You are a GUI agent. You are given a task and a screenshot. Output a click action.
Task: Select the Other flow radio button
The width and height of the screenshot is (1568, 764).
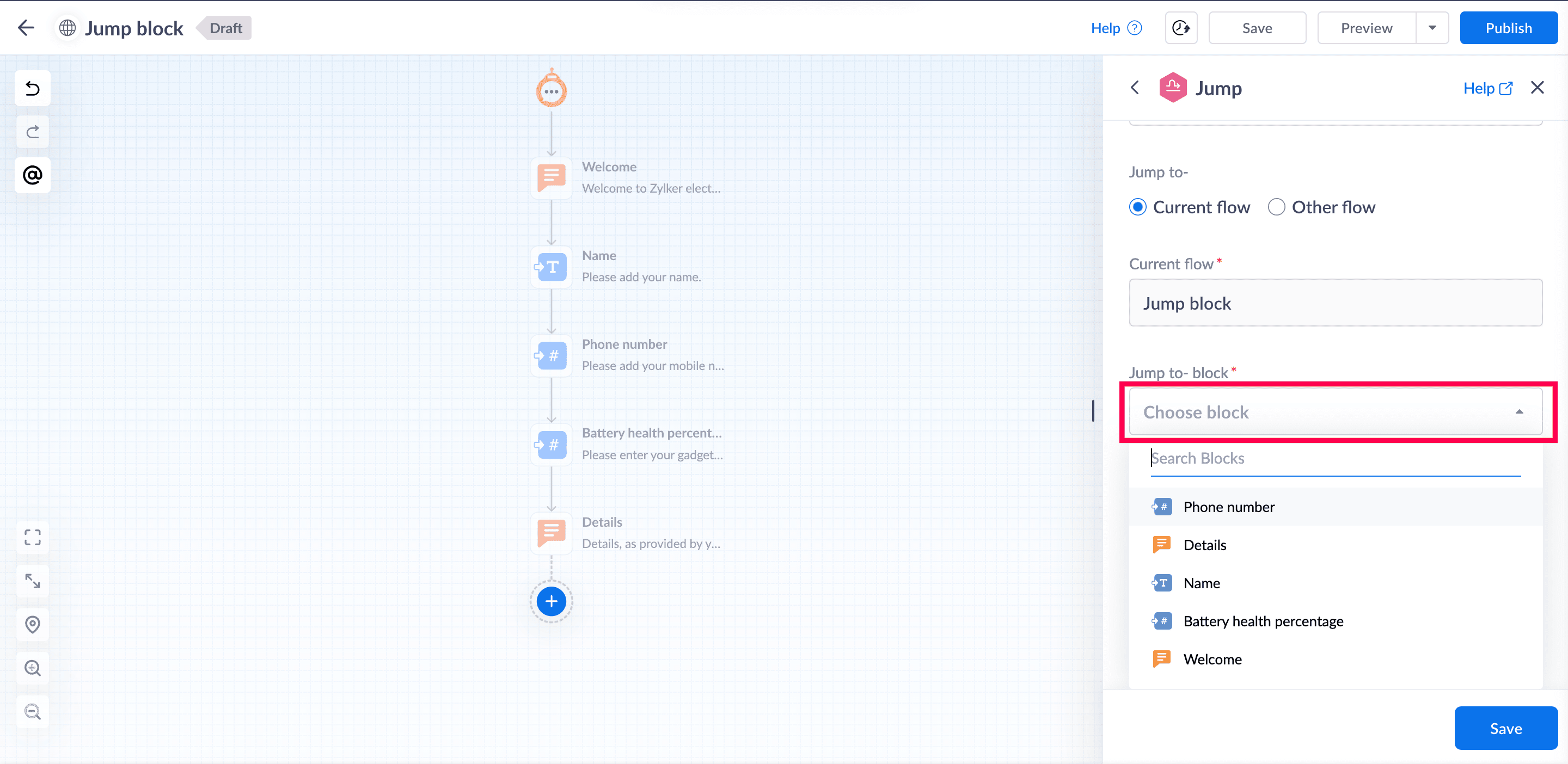pos(1276,207)
